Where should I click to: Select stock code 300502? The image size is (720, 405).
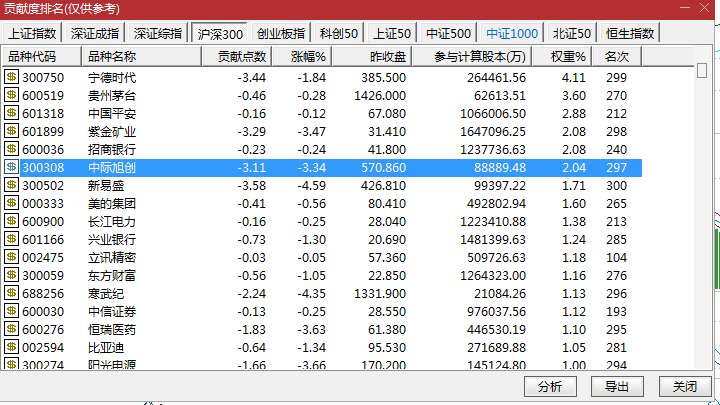click(x=43, y=186)
